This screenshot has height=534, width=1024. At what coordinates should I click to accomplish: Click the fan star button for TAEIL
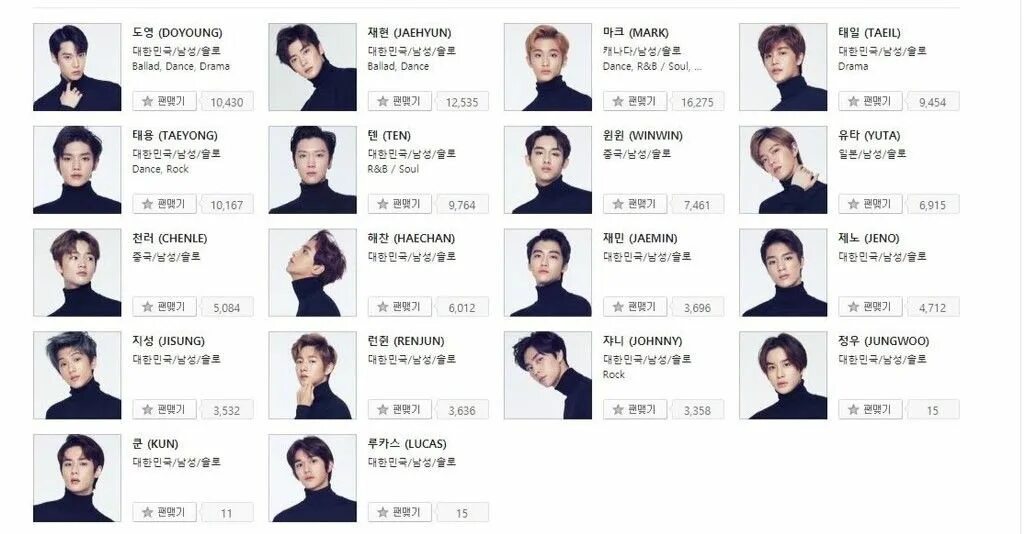869,101
